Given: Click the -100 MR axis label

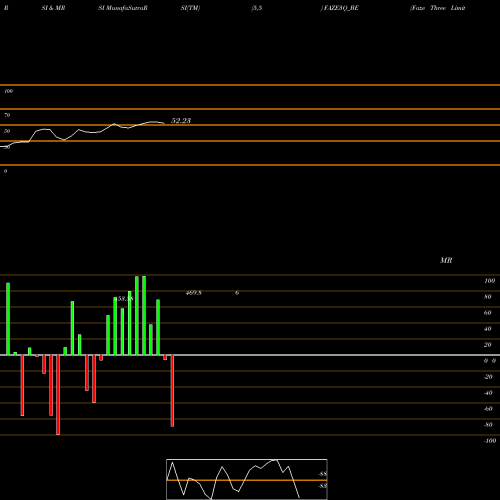Looking at the screenshot, I should [x=490, y=441].
